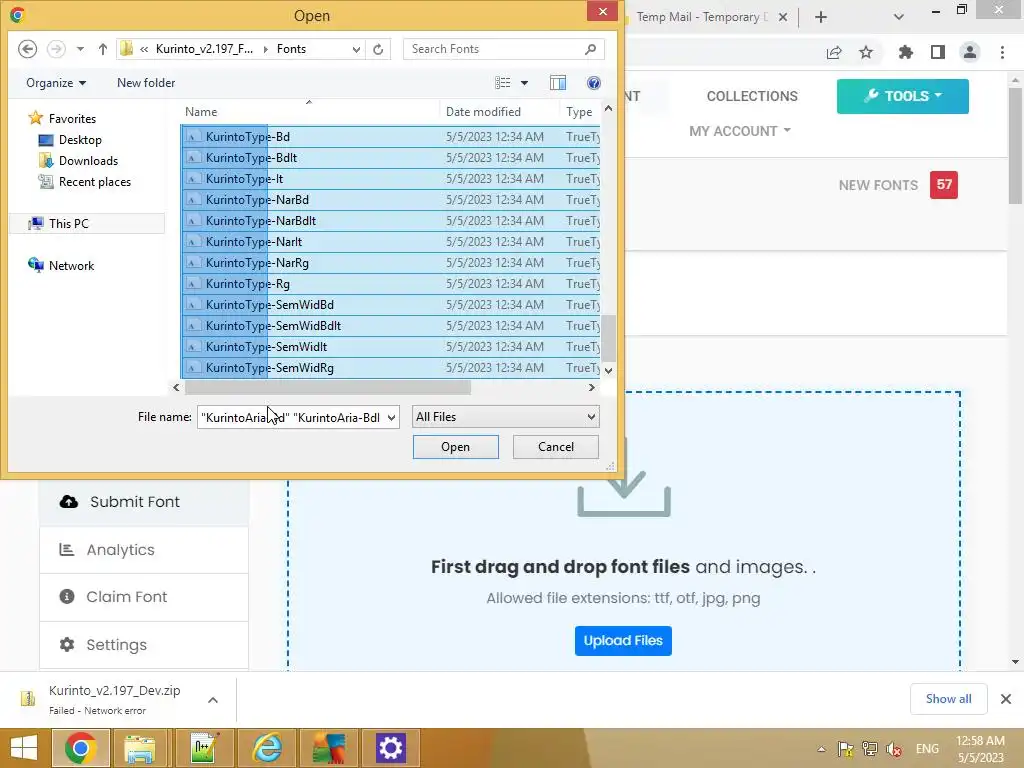Select the KurintoType-SemWidIt file
The image size is (1024, 768).
tap(390, 346)
